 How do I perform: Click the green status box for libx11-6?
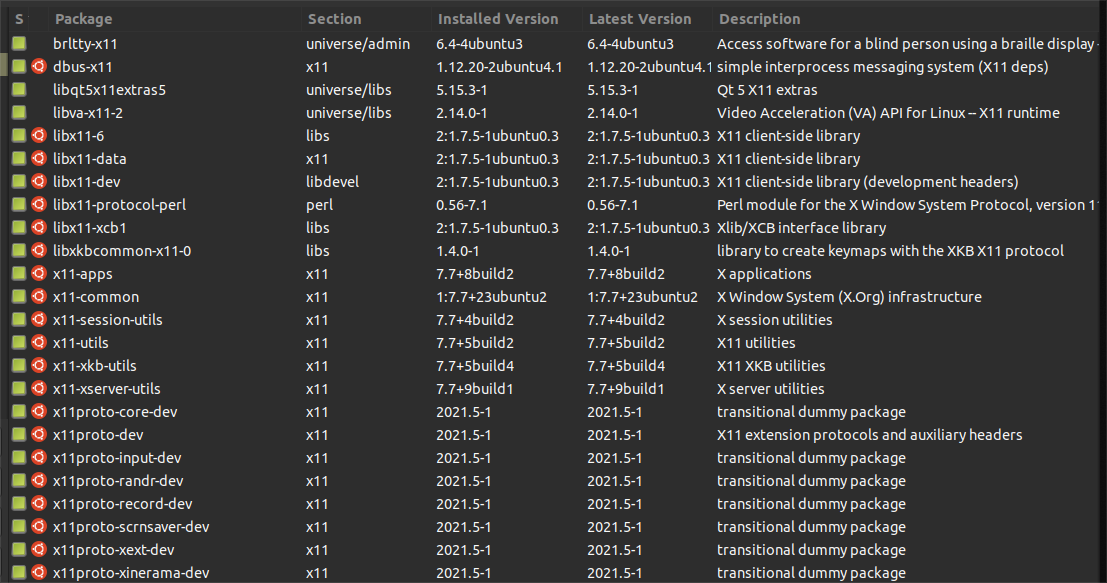click(19, 136)
